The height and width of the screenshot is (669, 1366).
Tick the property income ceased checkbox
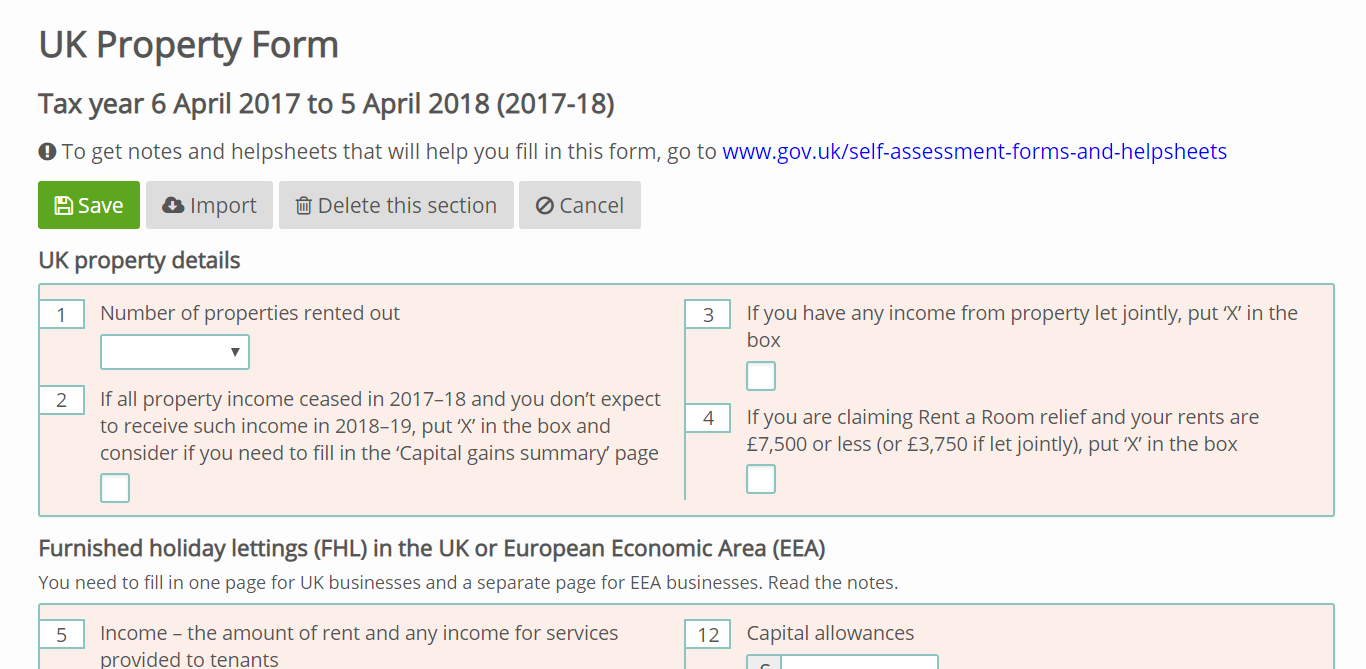(115, 488)
